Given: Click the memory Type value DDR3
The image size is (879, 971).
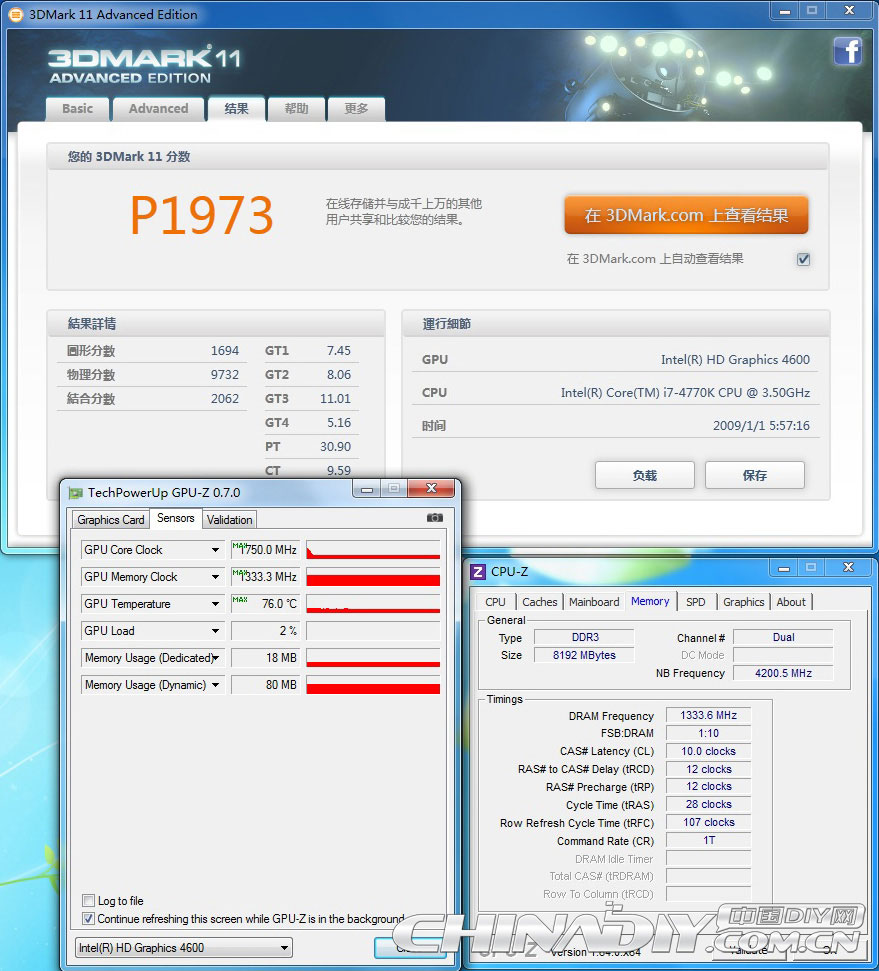Looking at the screenshot, I should (x=584, y=637).
